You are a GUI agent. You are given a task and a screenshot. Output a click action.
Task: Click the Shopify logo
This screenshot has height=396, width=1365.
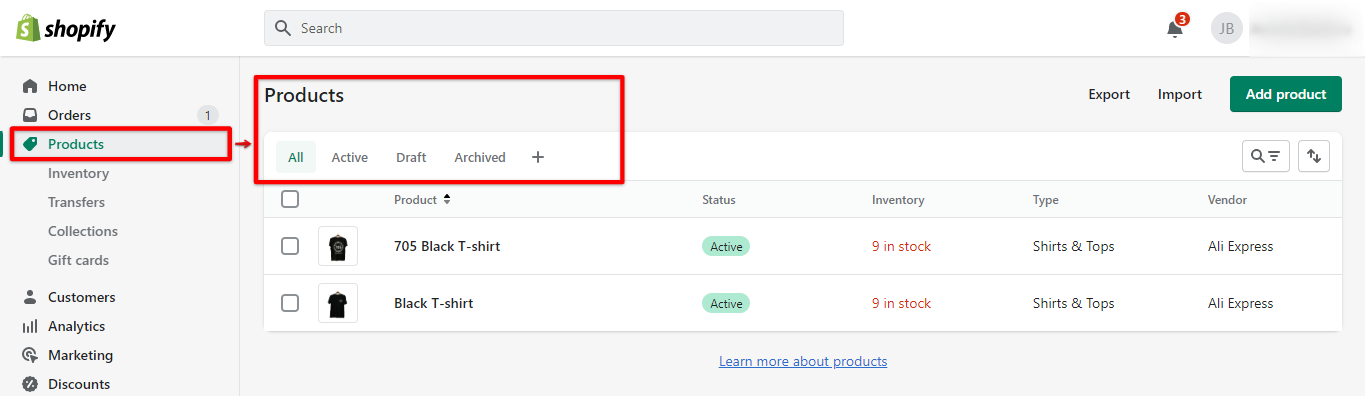click(66, 28)
